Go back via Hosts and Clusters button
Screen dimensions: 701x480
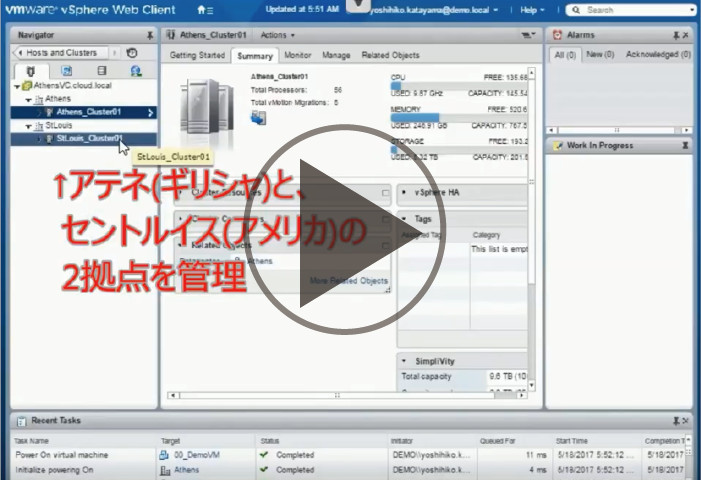click(61, 53)
